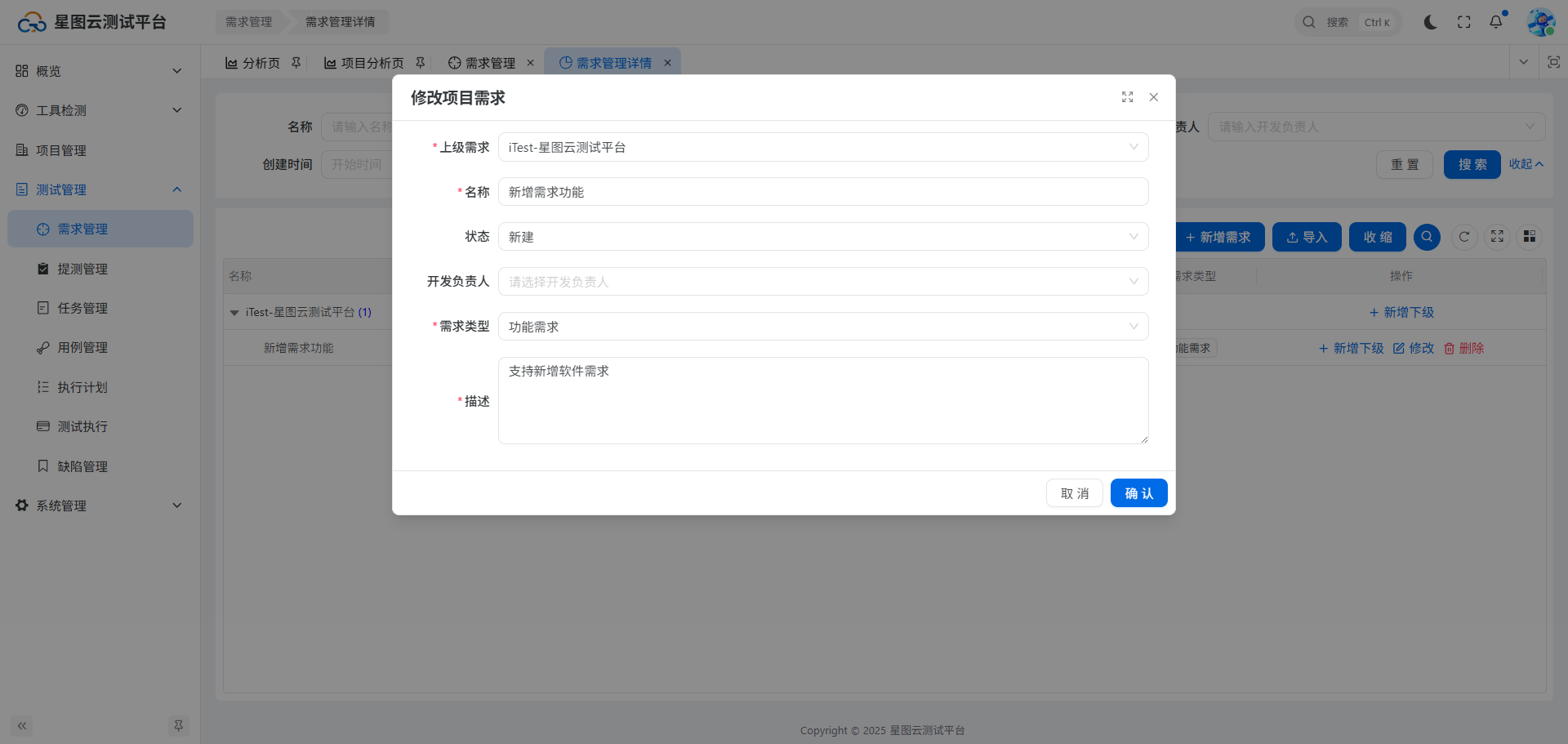Open the 状态 dropdown
The height and width of the screenshot is (744, 1568).
pos(822,237)
